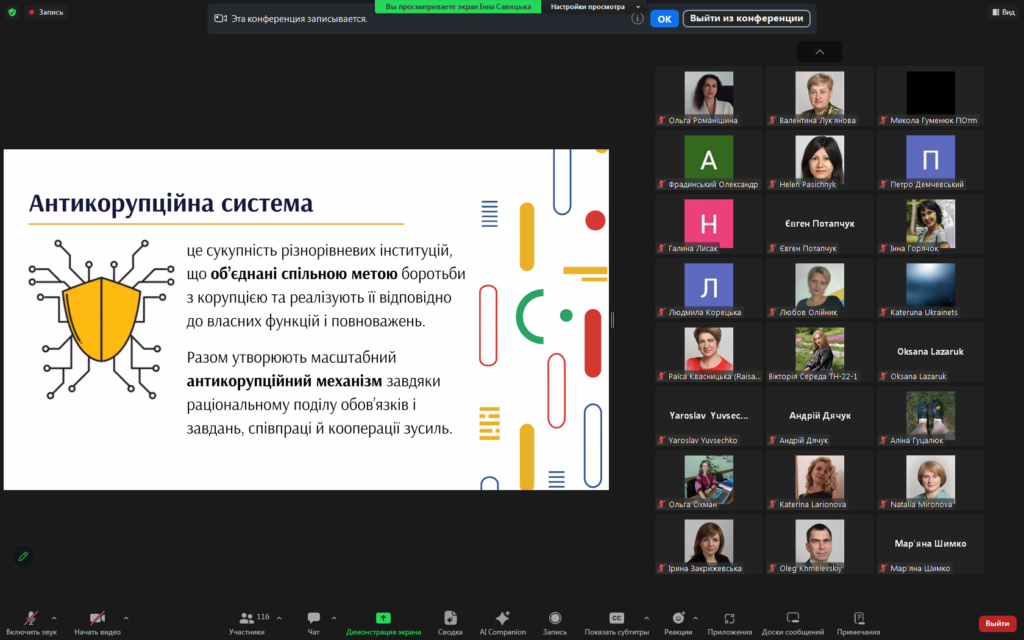The width and height of the screenshot is (1024, 640).
Task: Launch AI Companion
Action: point(502,619)
